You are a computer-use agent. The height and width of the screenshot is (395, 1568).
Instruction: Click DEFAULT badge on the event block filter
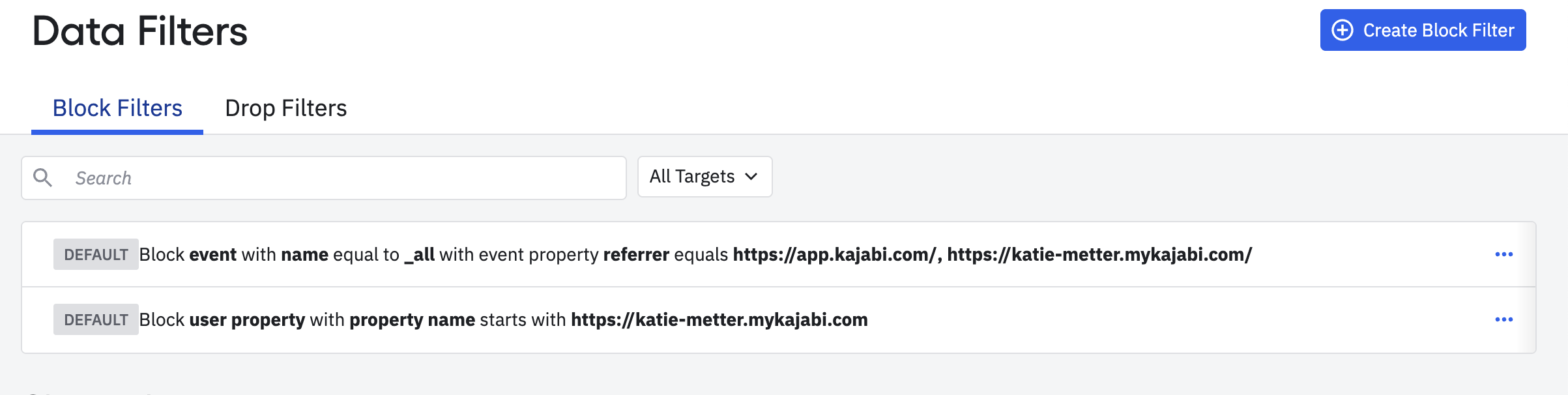tap(96, 254)
